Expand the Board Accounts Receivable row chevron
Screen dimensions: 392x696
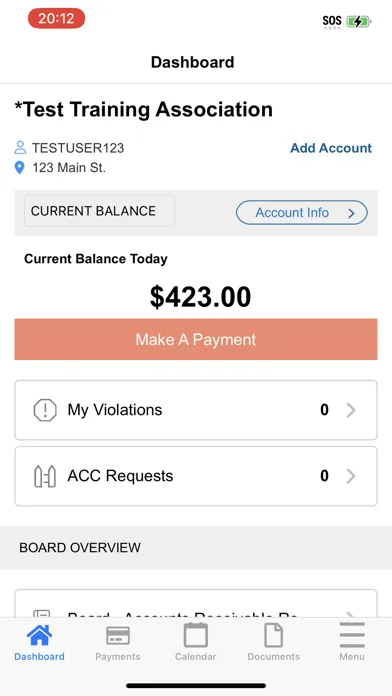pyautogui.click(x=351, y=614)
